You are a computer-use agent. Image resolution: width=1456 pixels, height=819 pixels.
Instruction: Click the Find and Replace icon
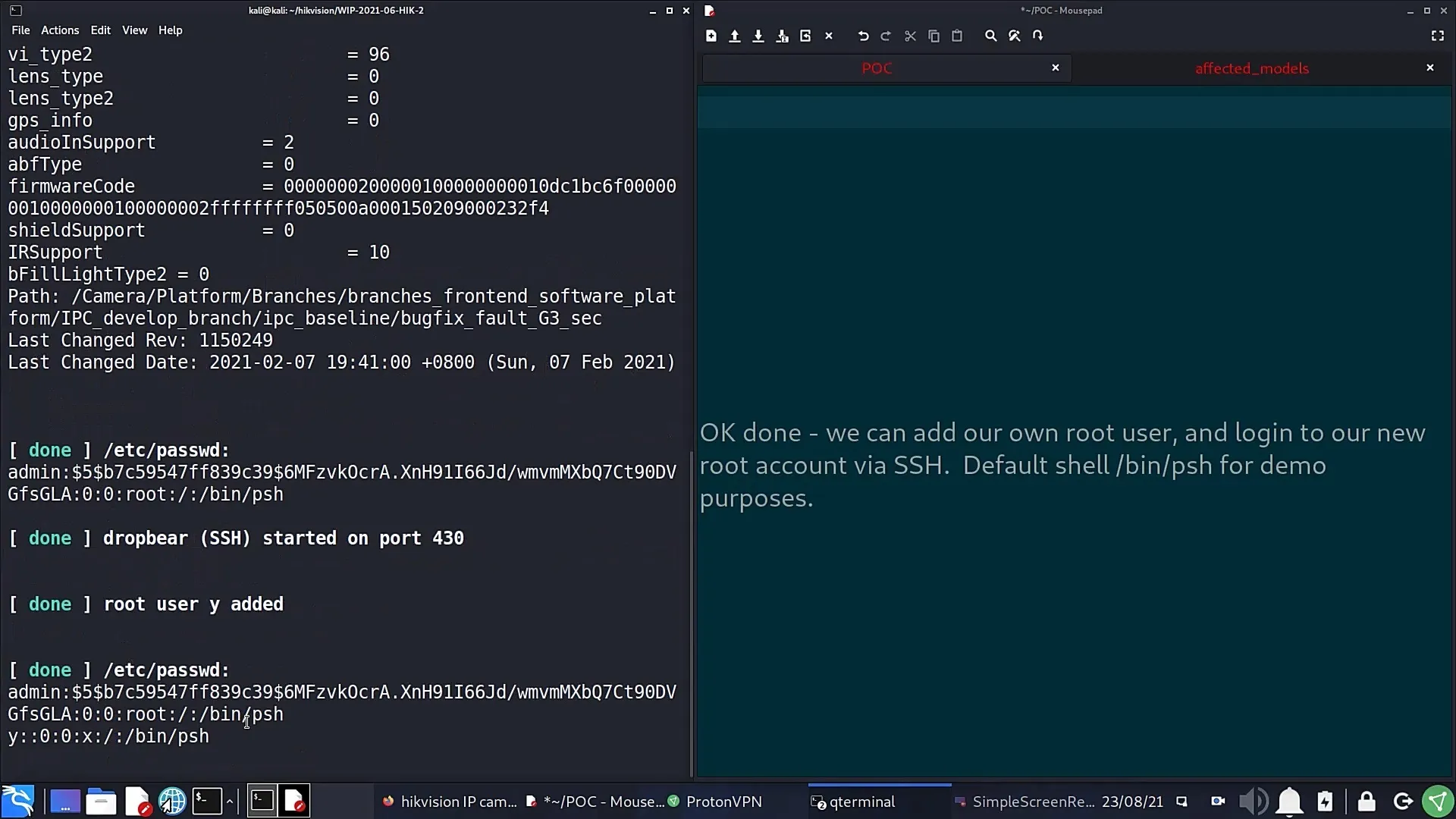[x=1014, y=36]
